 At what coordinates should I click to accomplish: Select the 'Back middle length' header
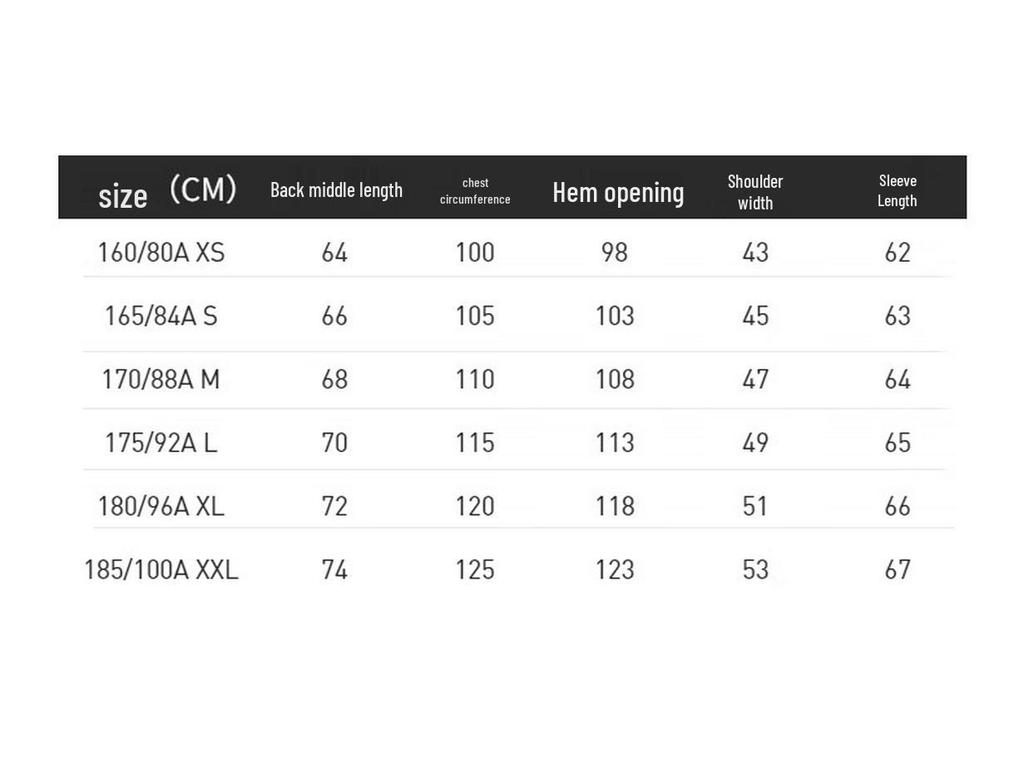[x=336, y=190]
